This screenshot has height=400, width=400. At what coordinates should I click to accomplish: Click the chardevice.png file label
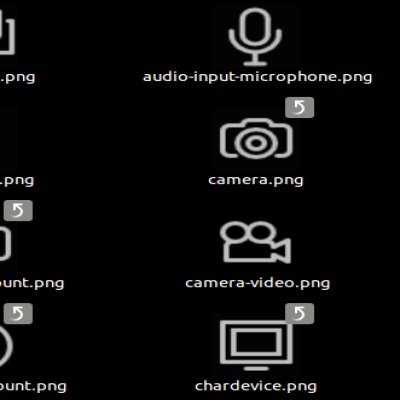(256, 386)
